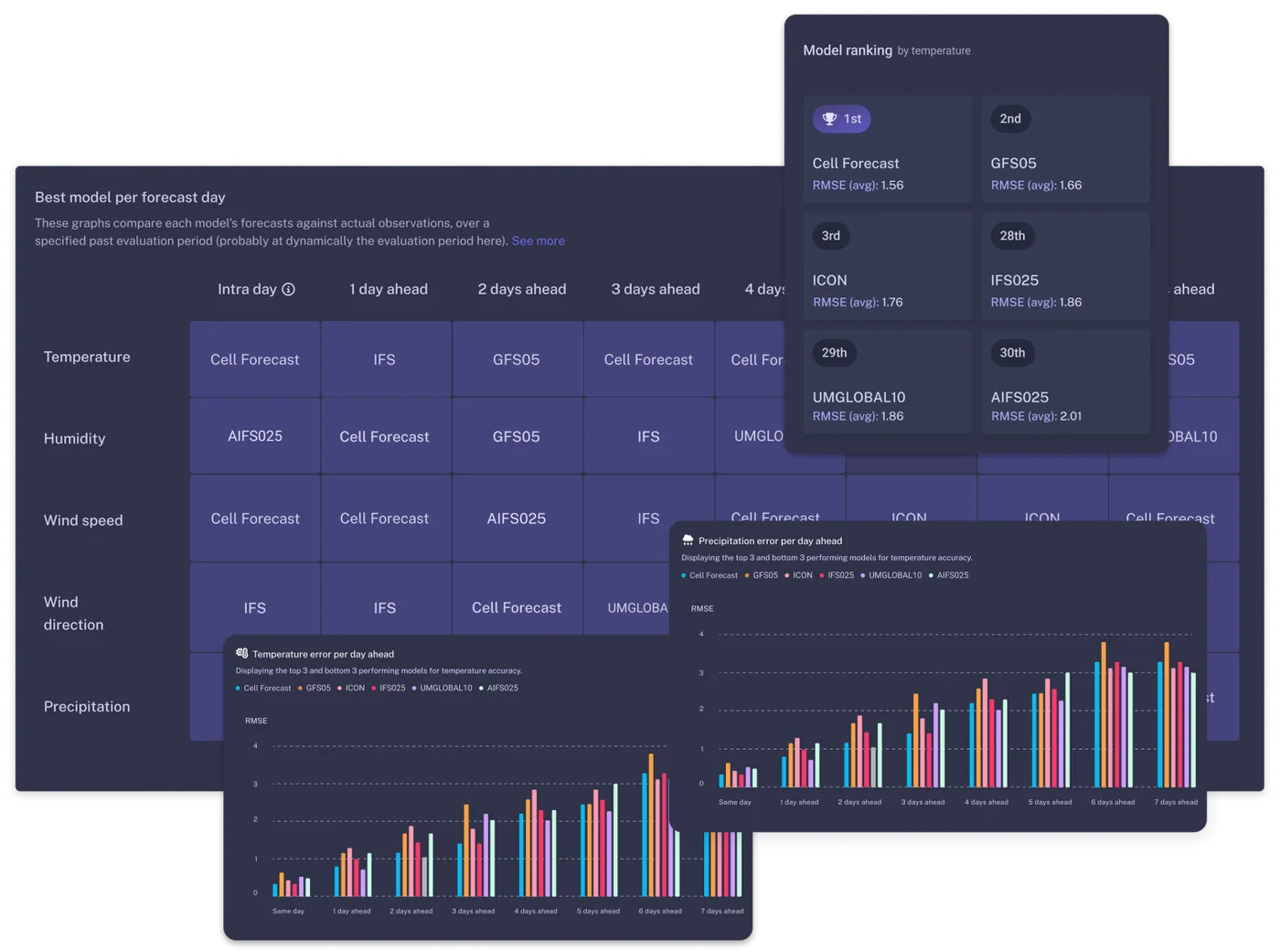Select the IFS025 ranking card

point(1065,266)
